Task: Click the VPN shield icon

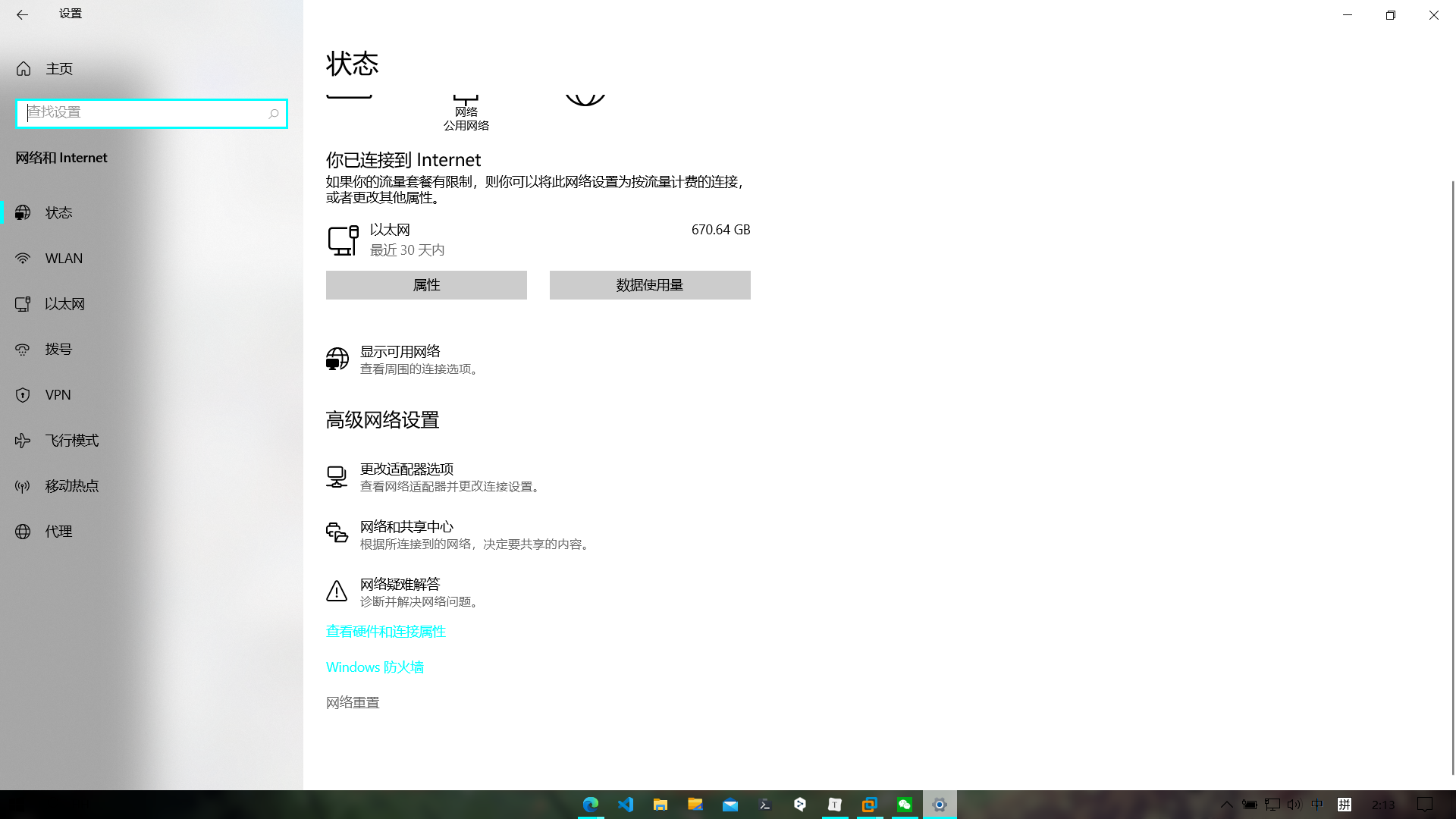Action: coord(23,395)
